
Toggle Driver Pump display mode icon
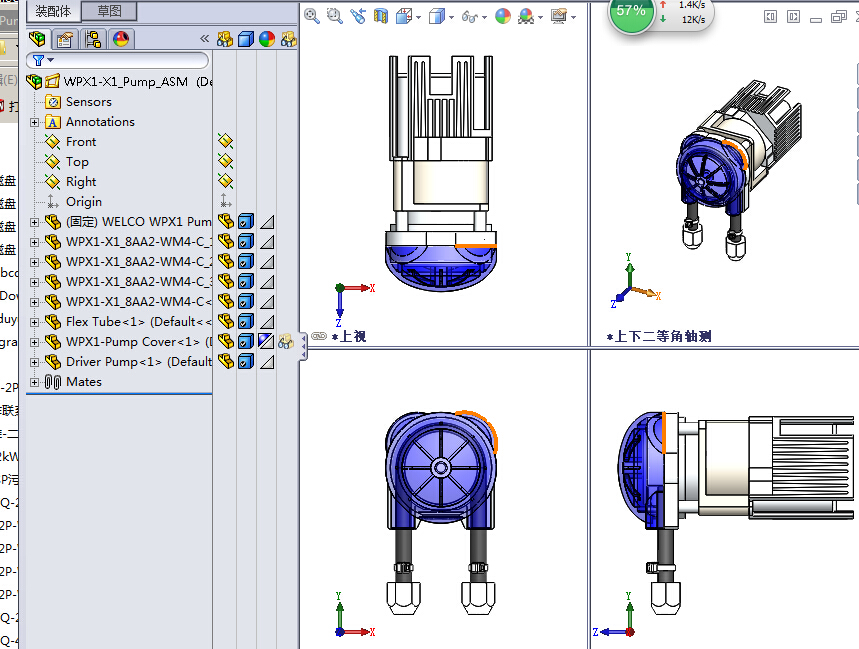(246, 362)
